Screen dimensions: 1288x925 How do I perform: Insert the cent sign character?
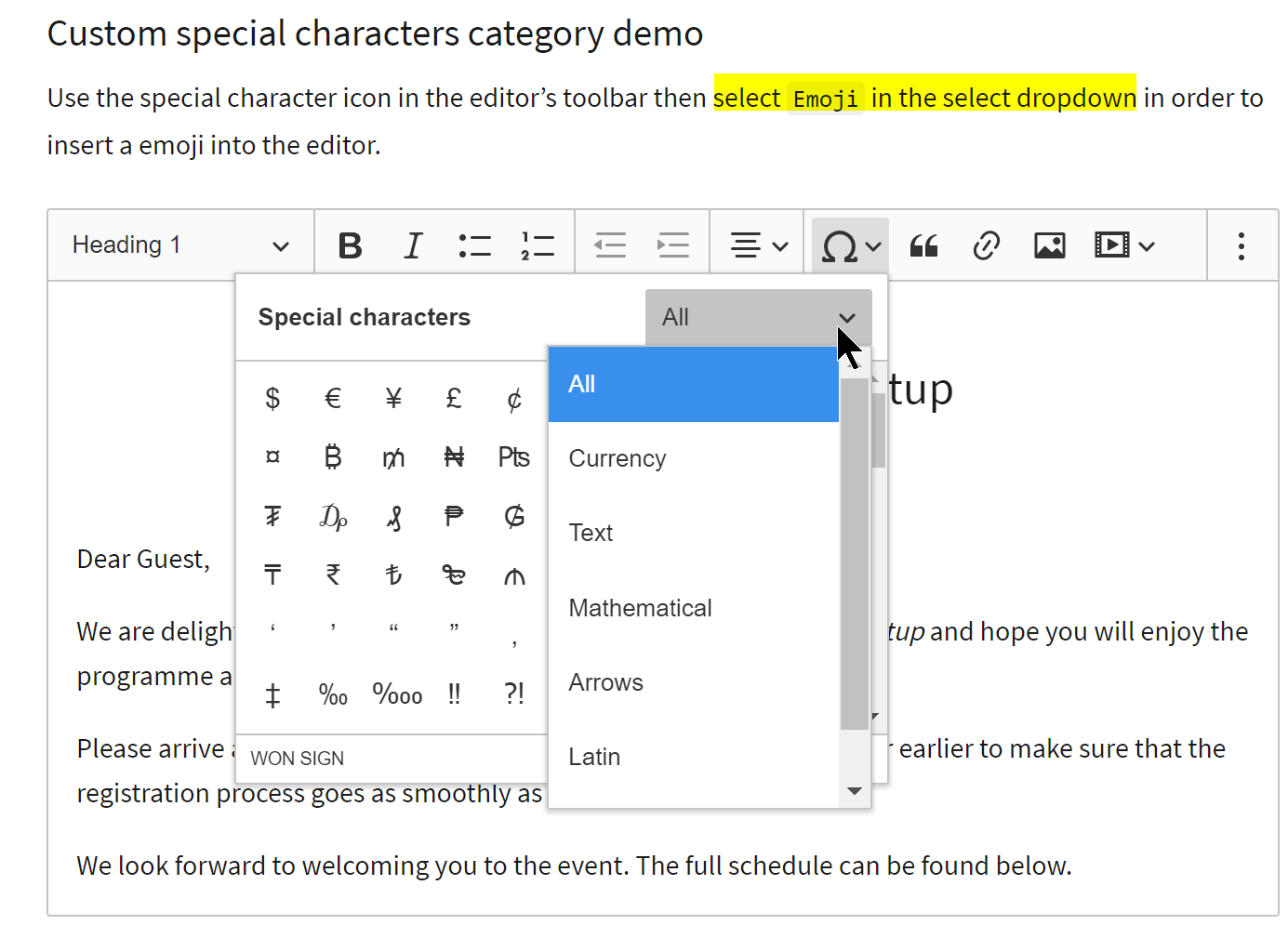pyautogui.click(x=514, y=398)
